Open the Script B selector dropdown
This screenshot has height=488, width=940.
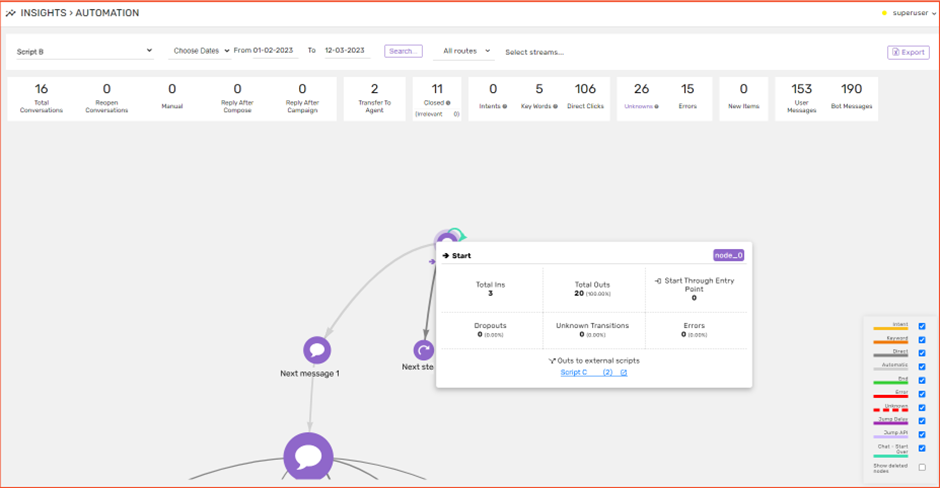85,52
